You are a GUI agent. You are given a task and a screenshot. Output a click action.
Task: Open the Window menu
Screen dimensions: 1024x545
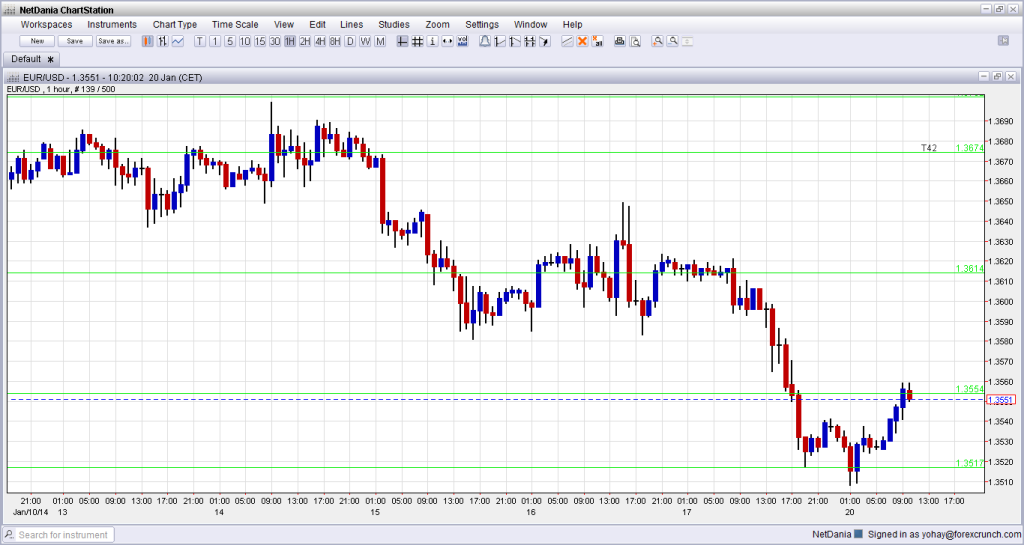point(530,24)
